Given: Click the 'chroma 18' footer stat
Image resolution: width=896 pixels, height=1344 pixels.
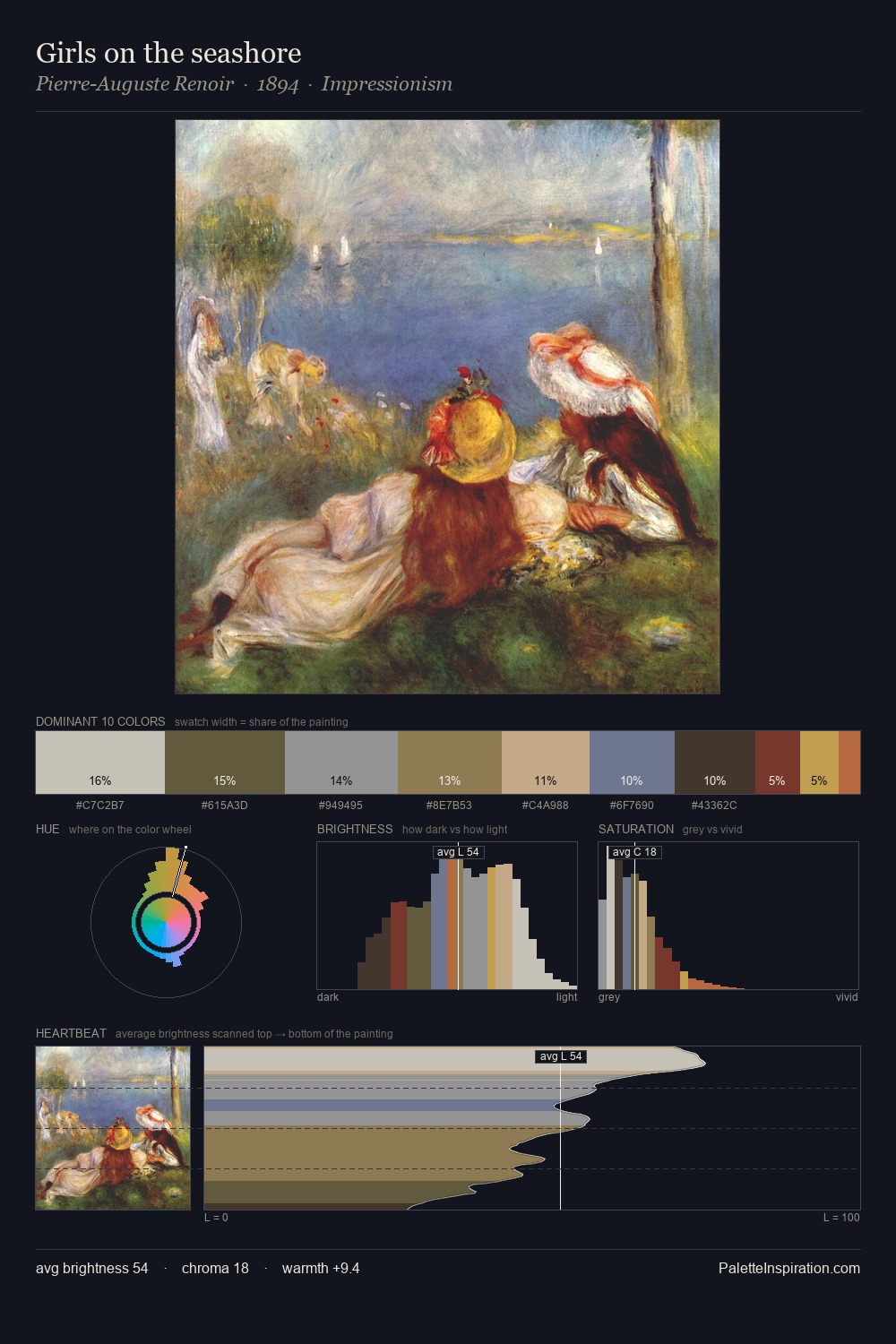Looking at the screenshot, I should point(215,1268).
